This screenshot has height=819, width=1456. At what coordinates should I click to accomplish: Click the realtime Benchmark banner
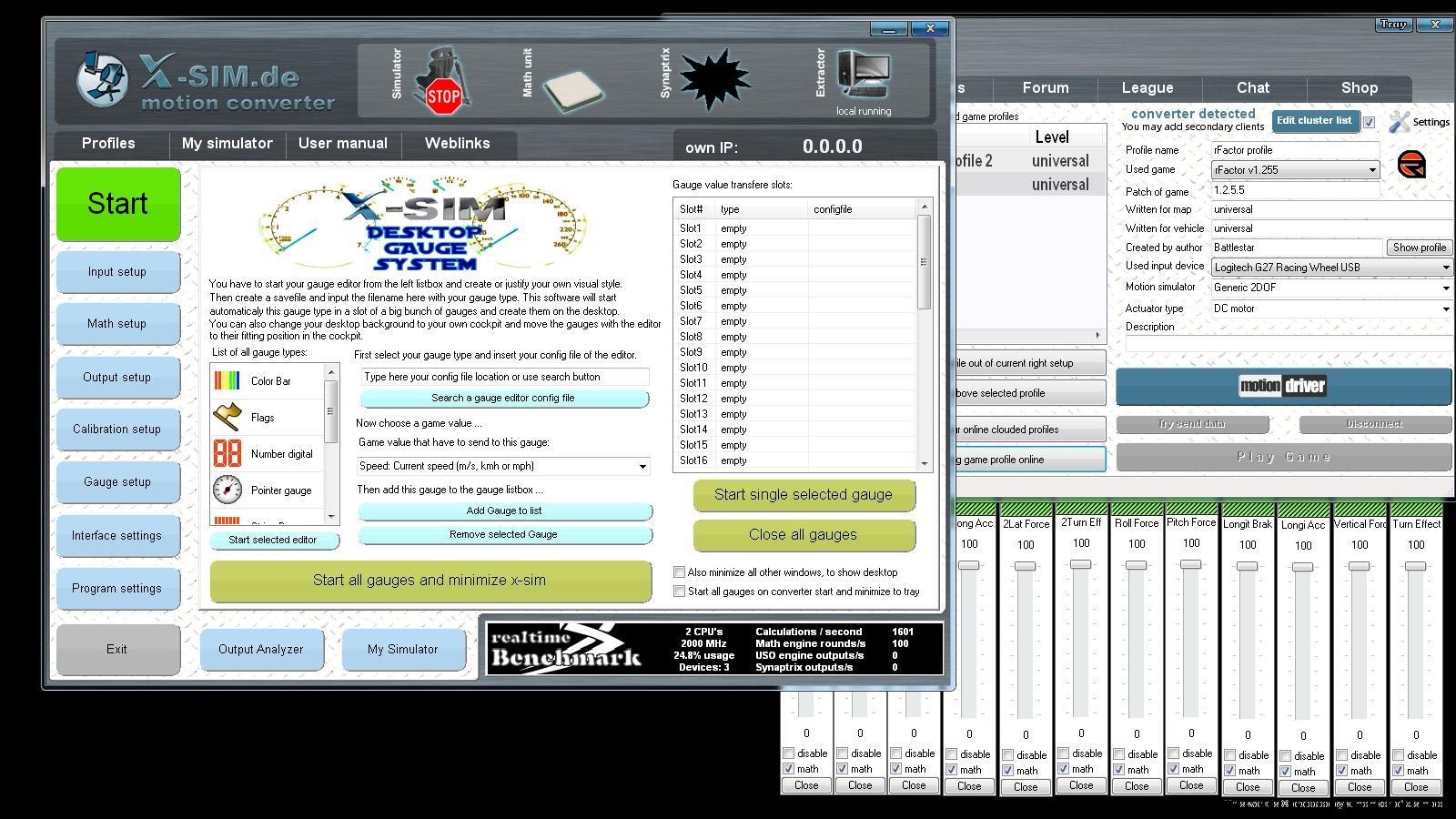click(714, 648)
